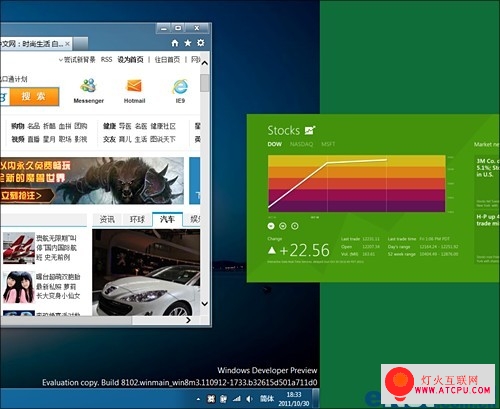500x409 pixels.
Task: Click the 简体 input language indicator
Action: [267, 399]
